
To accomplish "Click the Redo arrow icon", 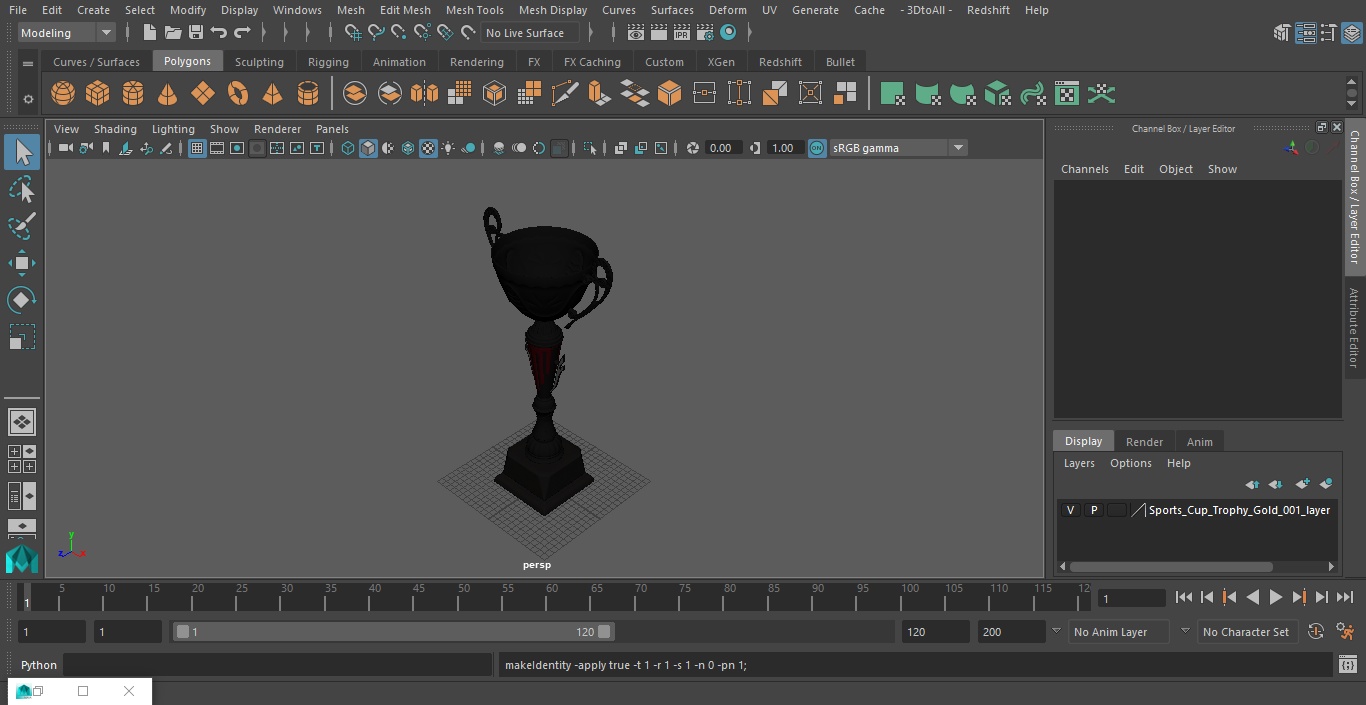I will 242,33.
